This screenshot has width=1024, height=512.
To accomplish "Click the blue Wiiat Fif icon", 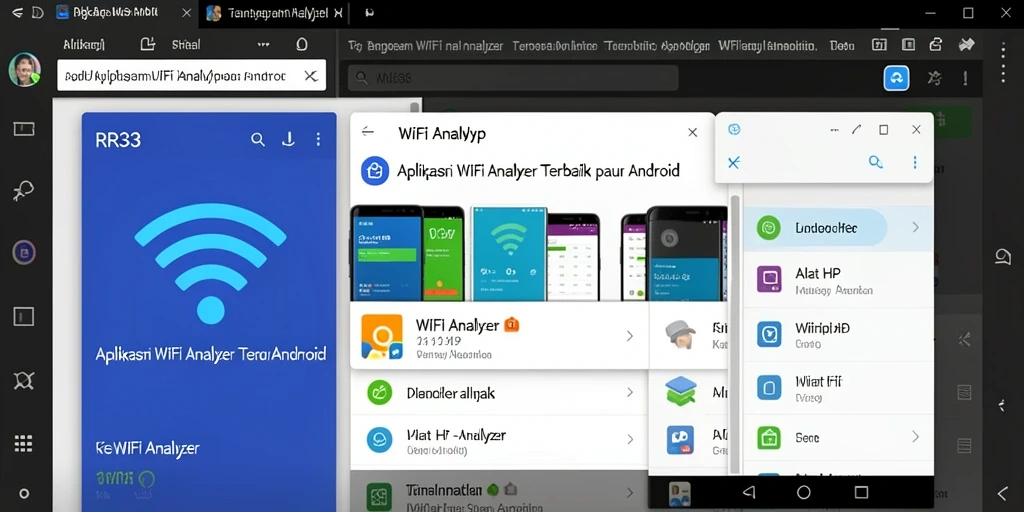I will [x=769, y=387].
